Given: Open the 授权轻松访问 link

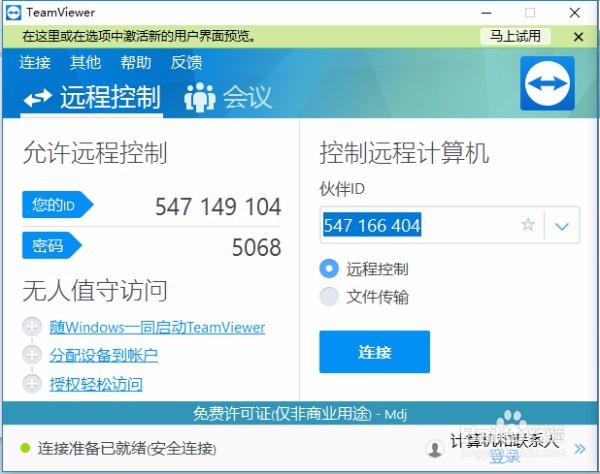Looking at the screenshot, I should 96,384.
